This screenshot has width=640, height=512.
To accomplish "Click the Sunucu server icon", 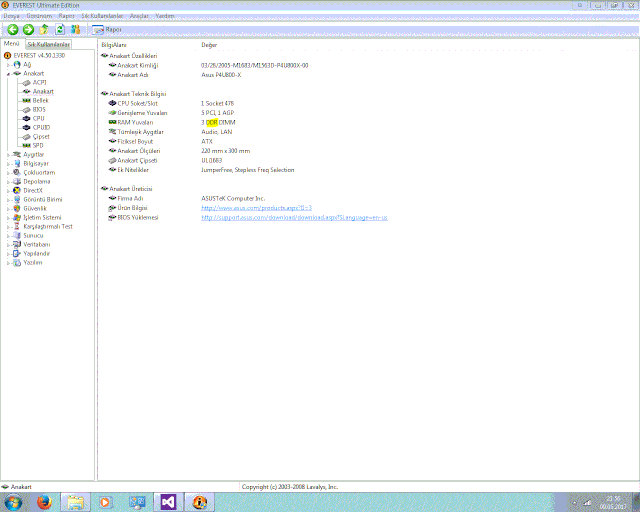I will [17, 235].
